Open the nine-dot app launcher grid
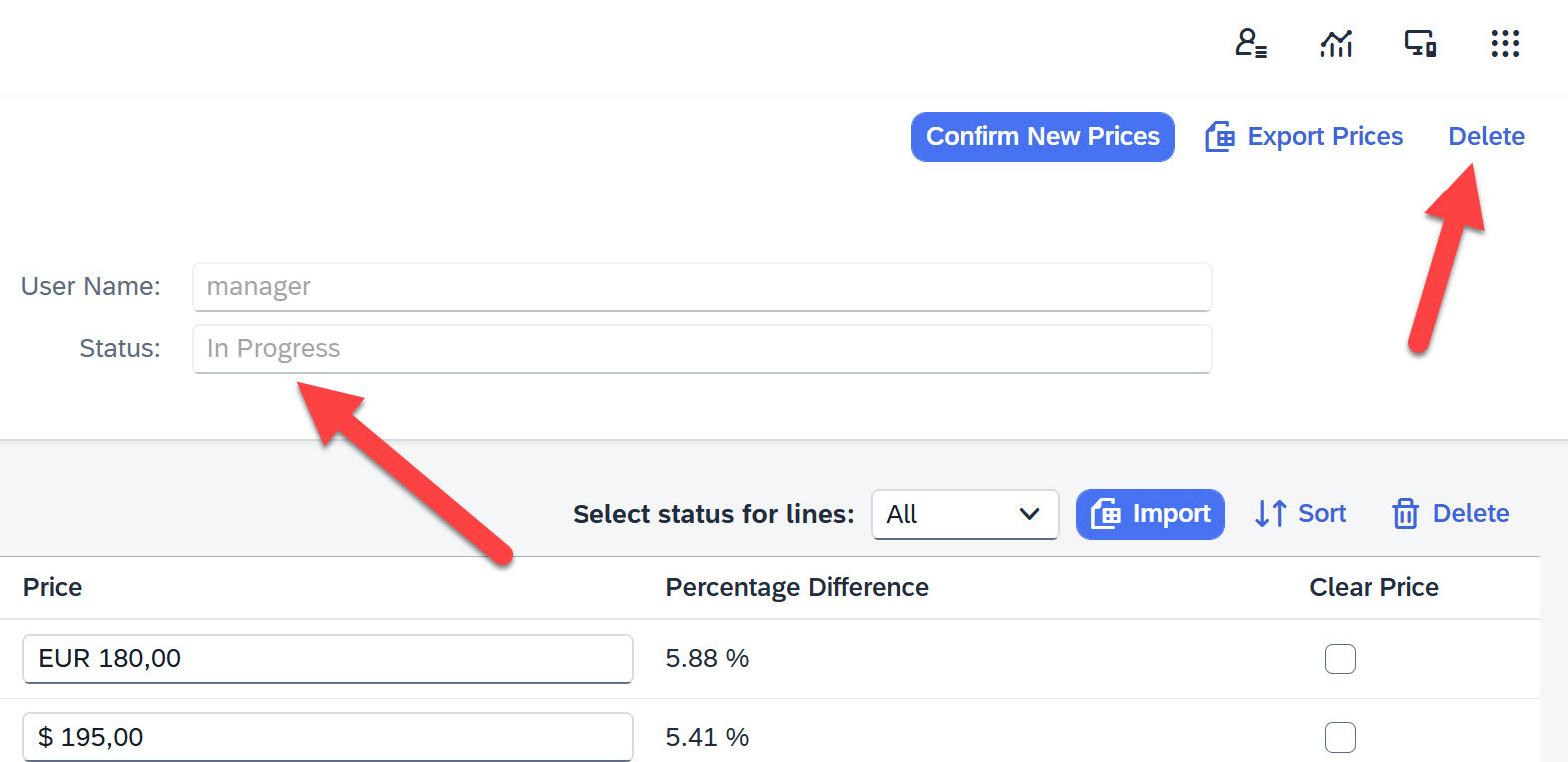1568x762 pixels. (x=1505, y=44)
